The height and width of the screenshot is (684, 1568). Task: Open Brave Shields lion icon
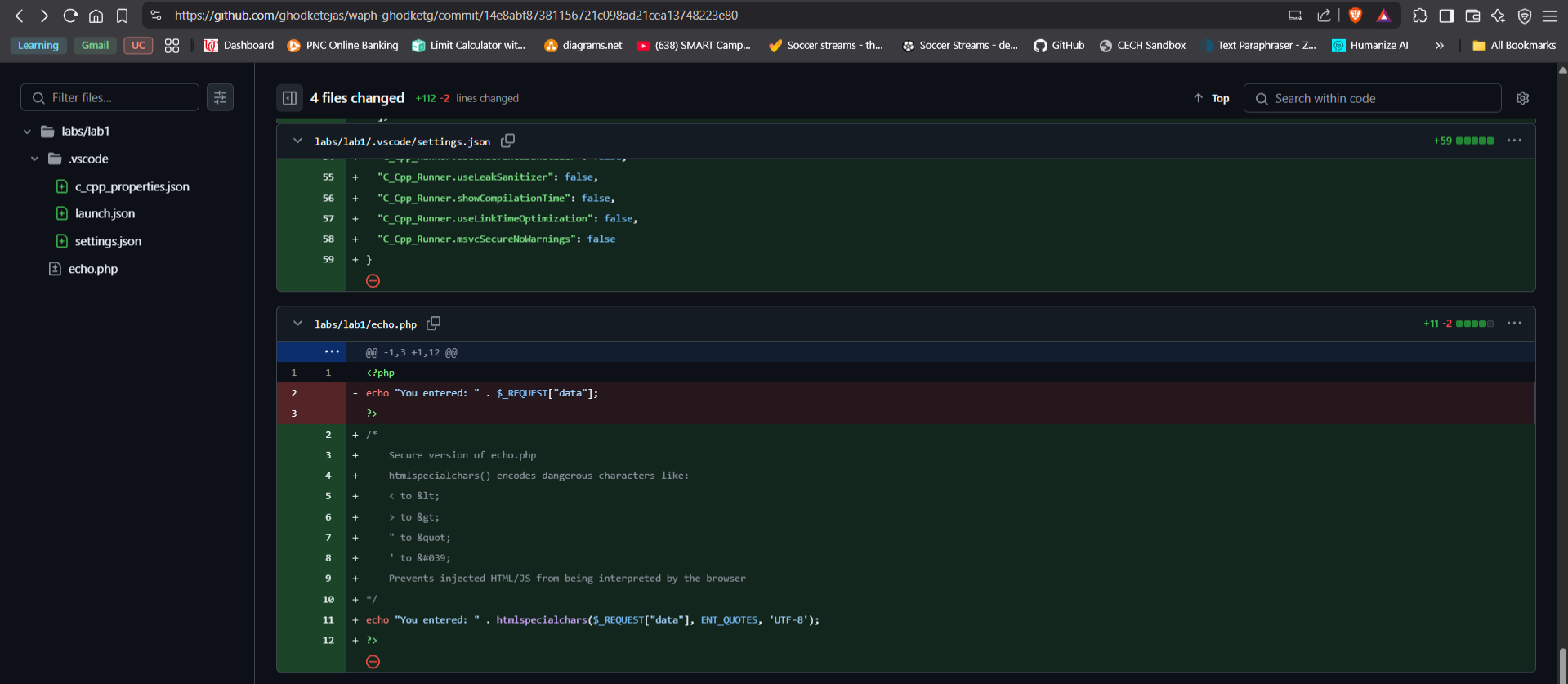[1356, 16]
